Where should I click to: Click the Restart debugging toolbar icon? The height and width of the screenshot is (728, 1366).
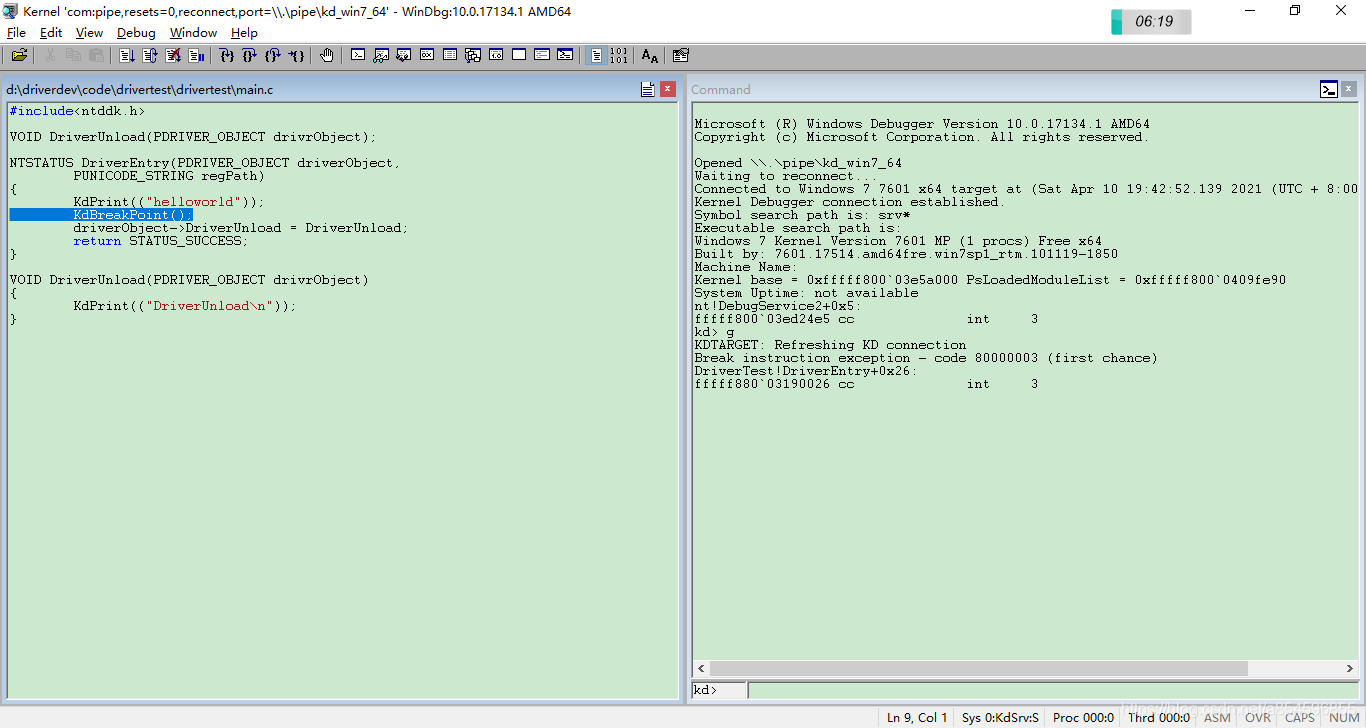[x=150, y=55]
